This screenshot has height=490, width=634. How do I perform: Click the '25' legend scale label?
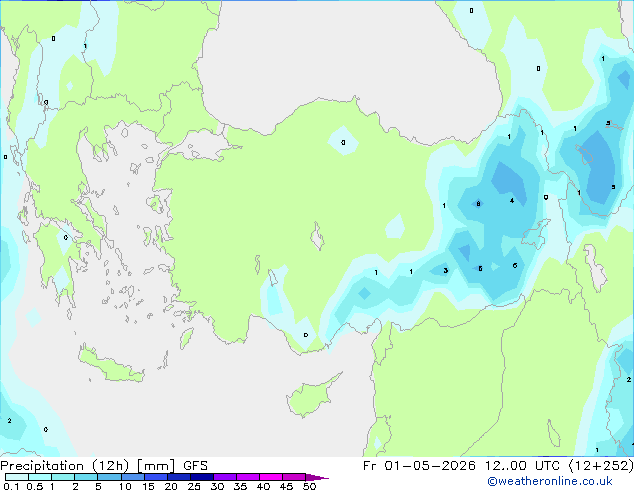click(x=194, y=486)
